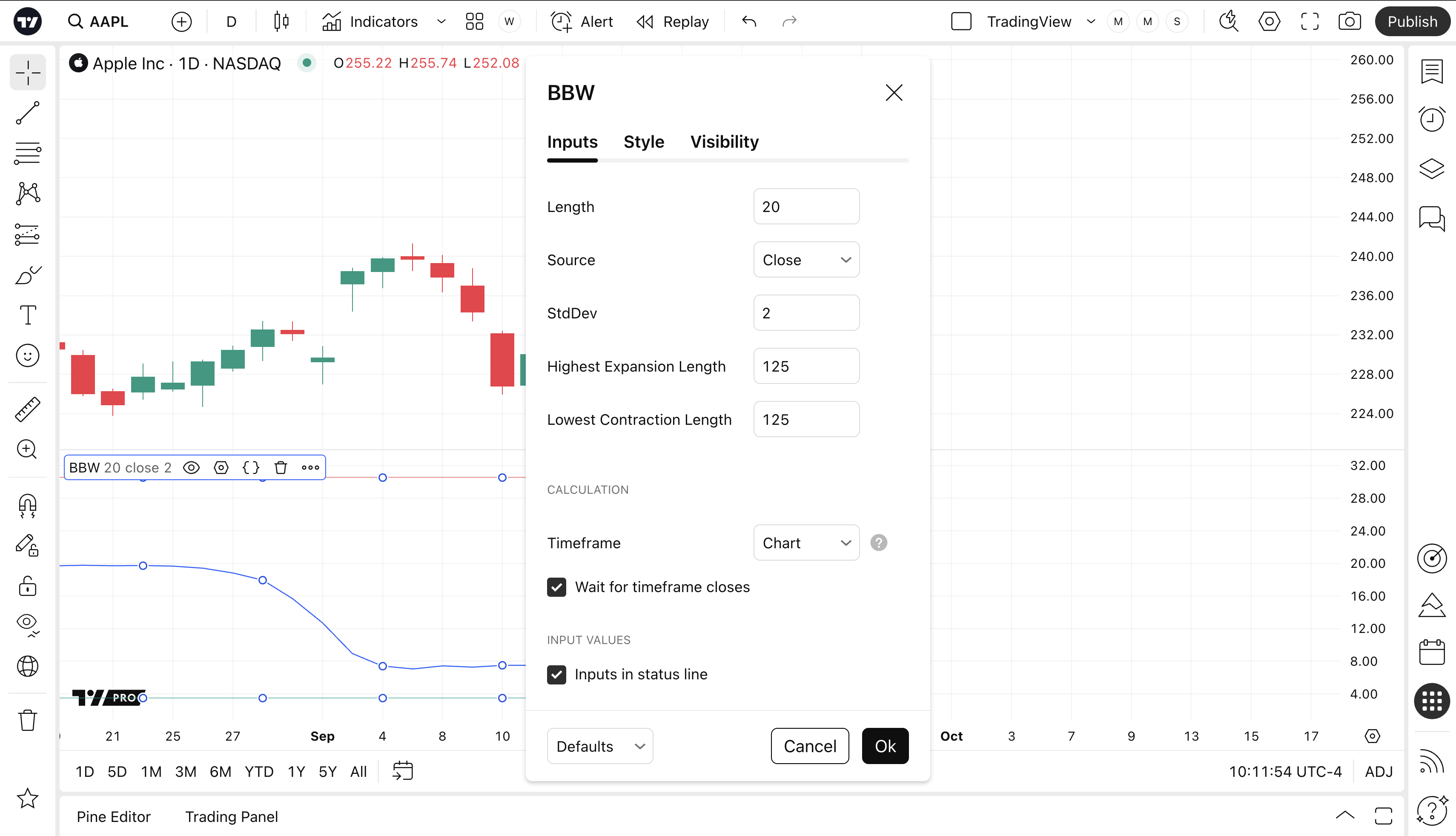Viewport: 1456px width, 836px height.
Task: Disable Inputs in status line checkbox
Action: point(556,674)
